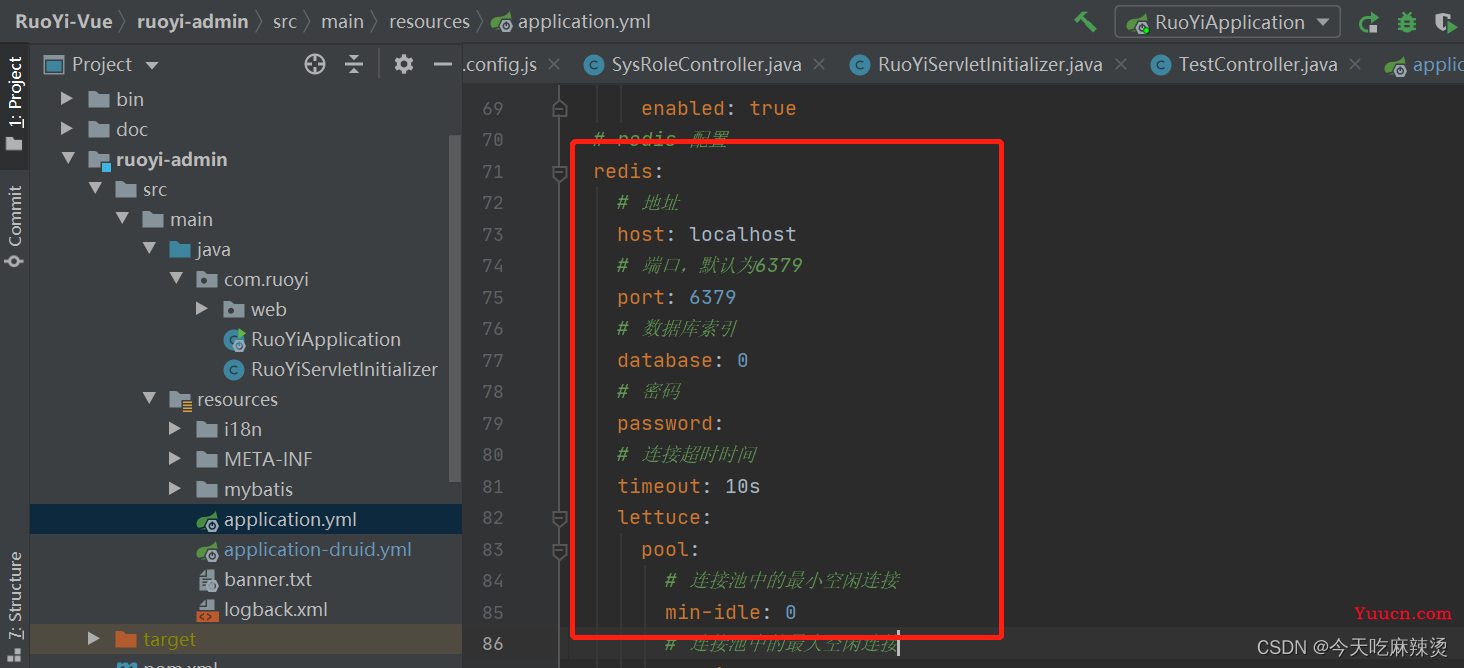The width and height of the screenshot is (1464, 668).
Task: Close the .config.js tab
Action: pyautogui.click(x=555, y=64)
